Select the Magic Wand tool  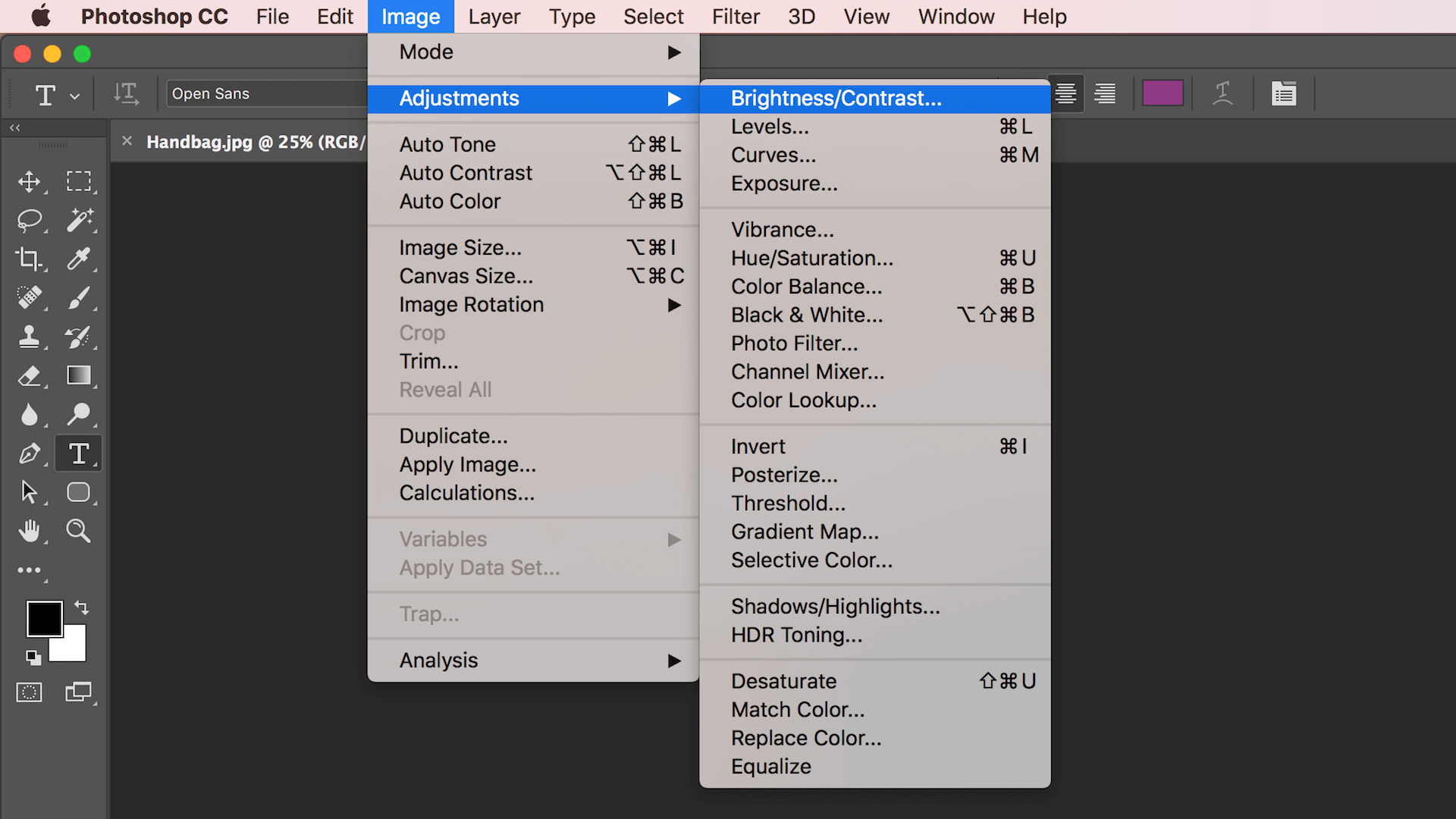tap(79, 221)
